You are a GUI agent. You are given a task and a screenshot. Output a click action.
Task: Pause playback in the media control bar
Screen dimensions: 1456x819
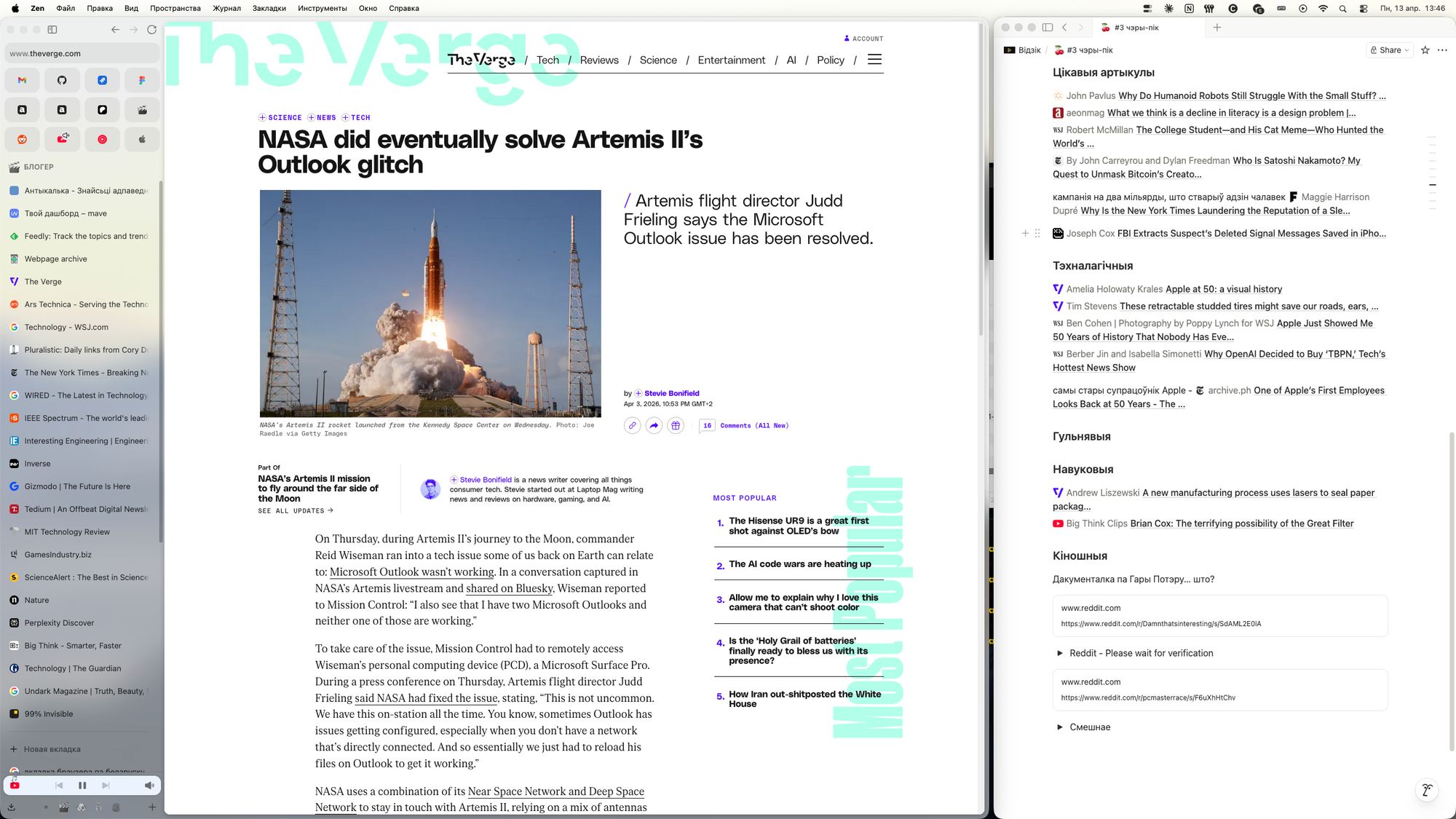coord(82,786)
